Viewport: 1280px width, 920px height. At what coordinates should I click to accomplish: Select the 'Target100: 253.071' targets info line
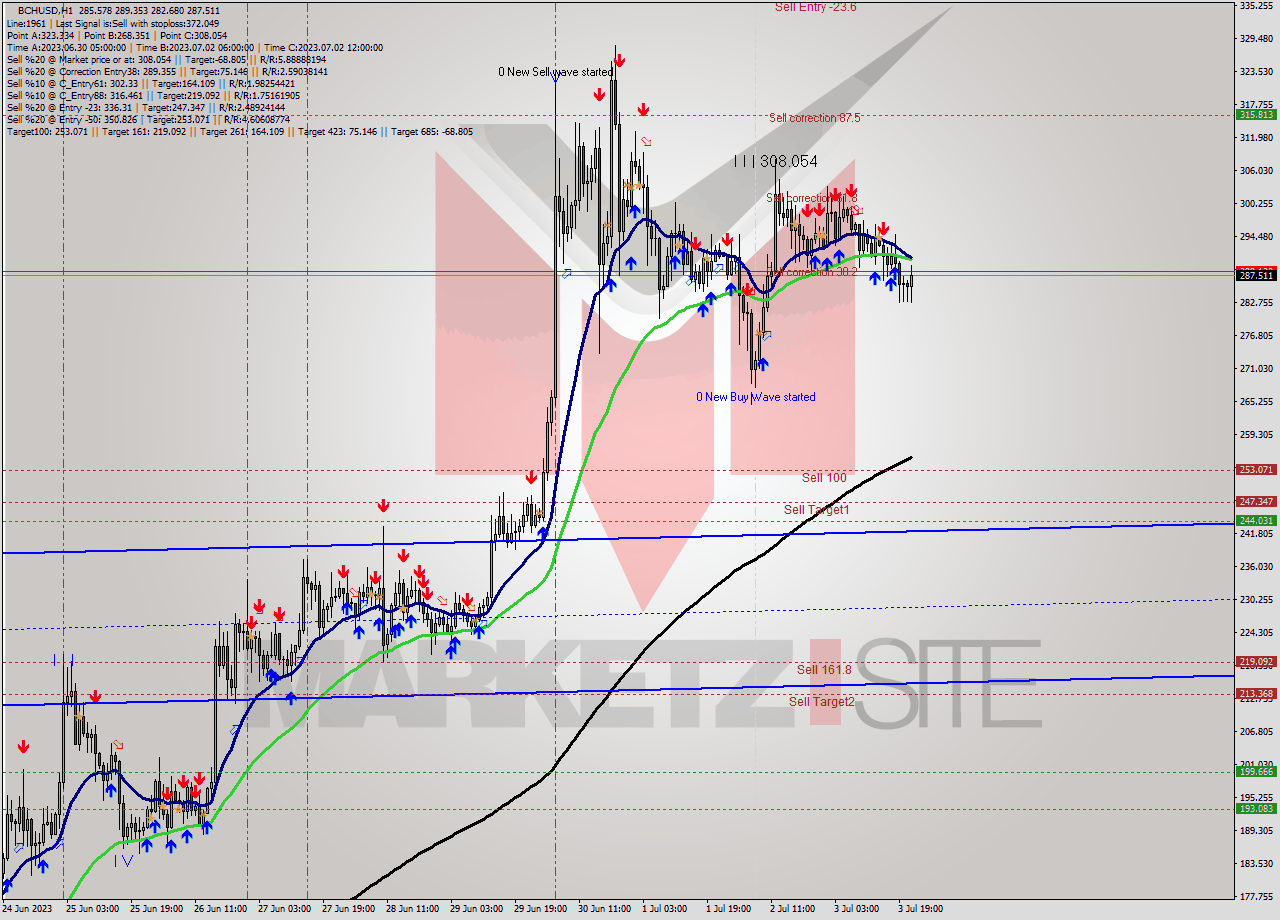[240, 131]
